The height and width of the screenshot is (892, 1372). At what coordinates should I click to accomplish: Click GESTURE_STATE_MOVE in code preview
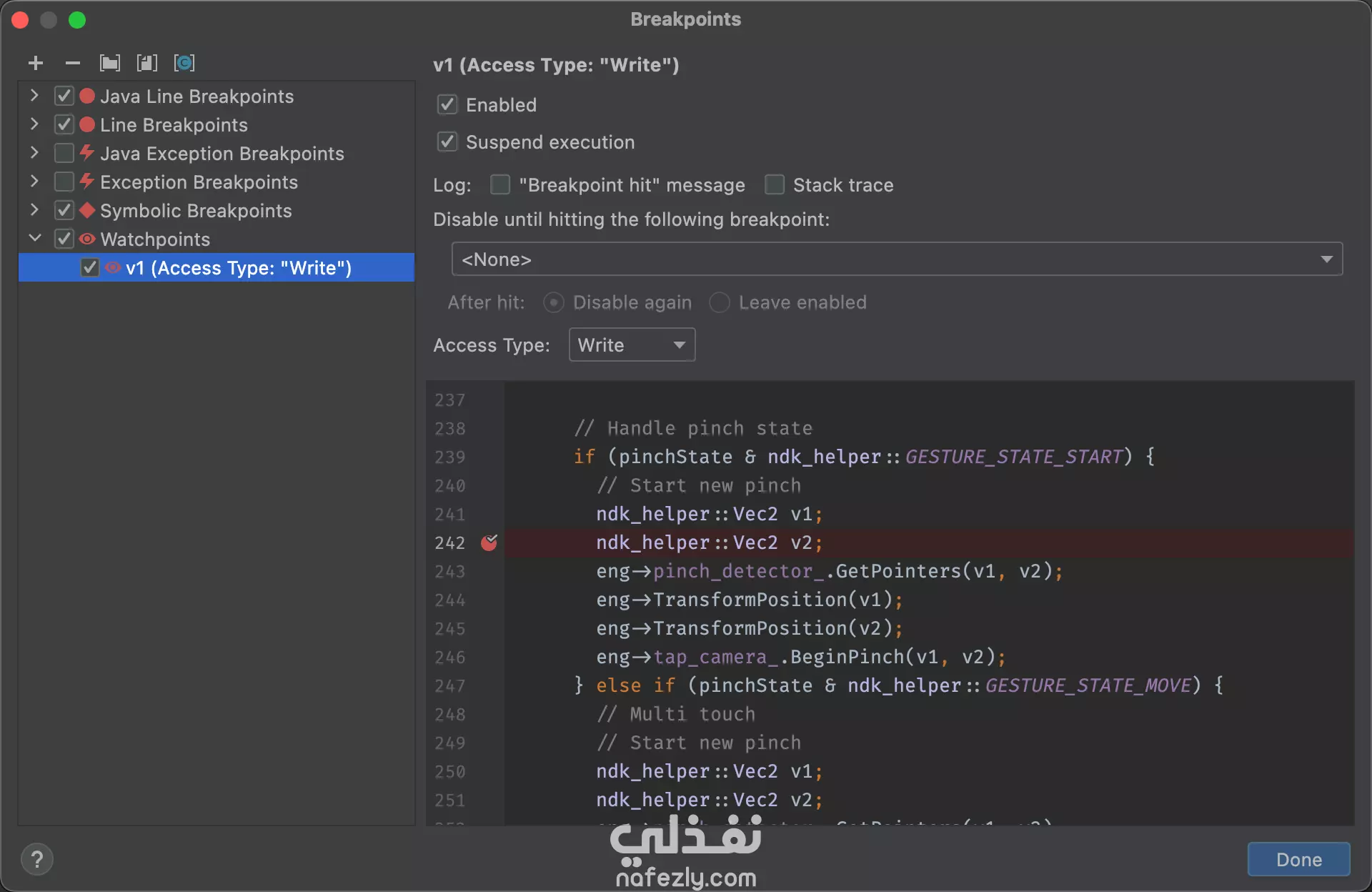[x=1088, y=685]
